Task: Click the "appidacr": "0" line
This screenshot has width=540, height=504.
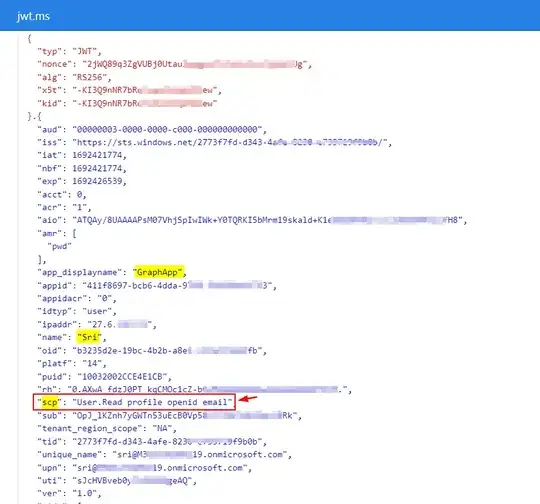Action: pyautogui.click(x=77, y=299)
